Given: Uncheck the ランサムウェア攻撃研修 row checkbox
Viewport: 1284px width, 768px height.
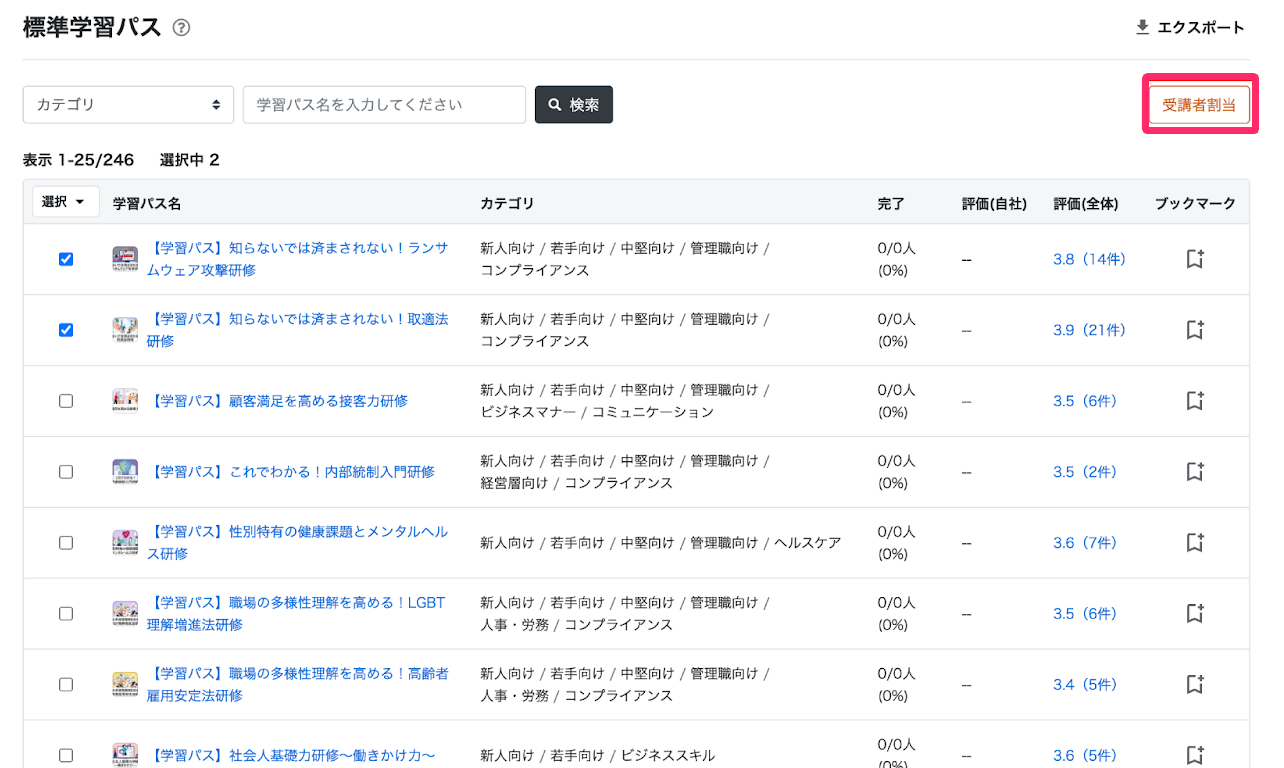Looking at the screenshot, I should pyautogui.click(x=66, y=259).
